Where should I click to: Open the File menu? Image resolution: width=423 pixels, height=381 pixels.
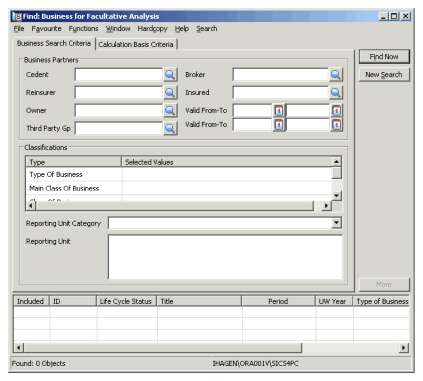click(x=19, y=29)
